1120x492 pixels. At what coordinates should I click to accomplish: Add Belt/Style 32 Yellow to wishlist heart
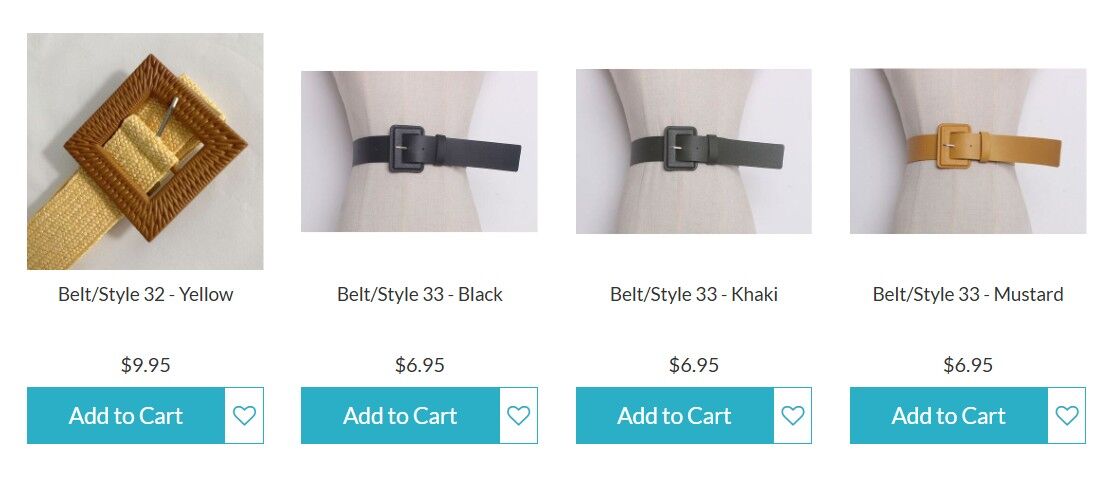tap(244, 416)
